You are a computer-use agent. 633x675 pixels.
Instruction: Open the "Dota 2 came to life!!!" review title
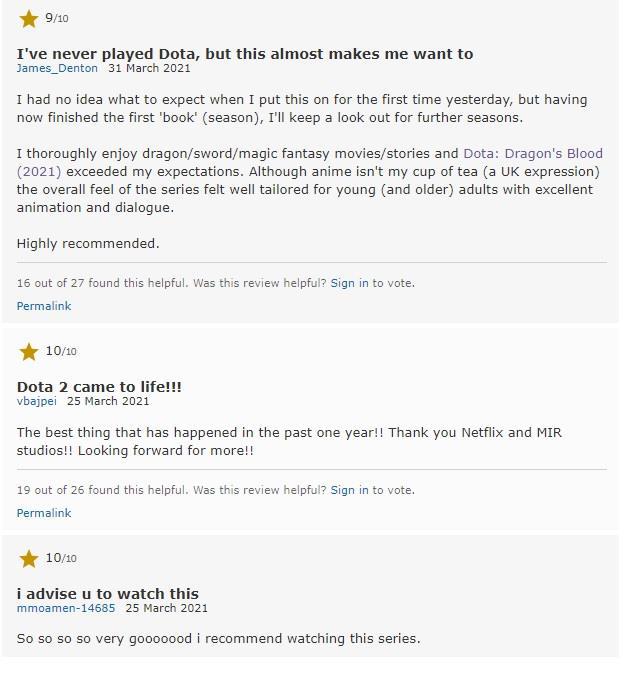click(x=99, y=386)
